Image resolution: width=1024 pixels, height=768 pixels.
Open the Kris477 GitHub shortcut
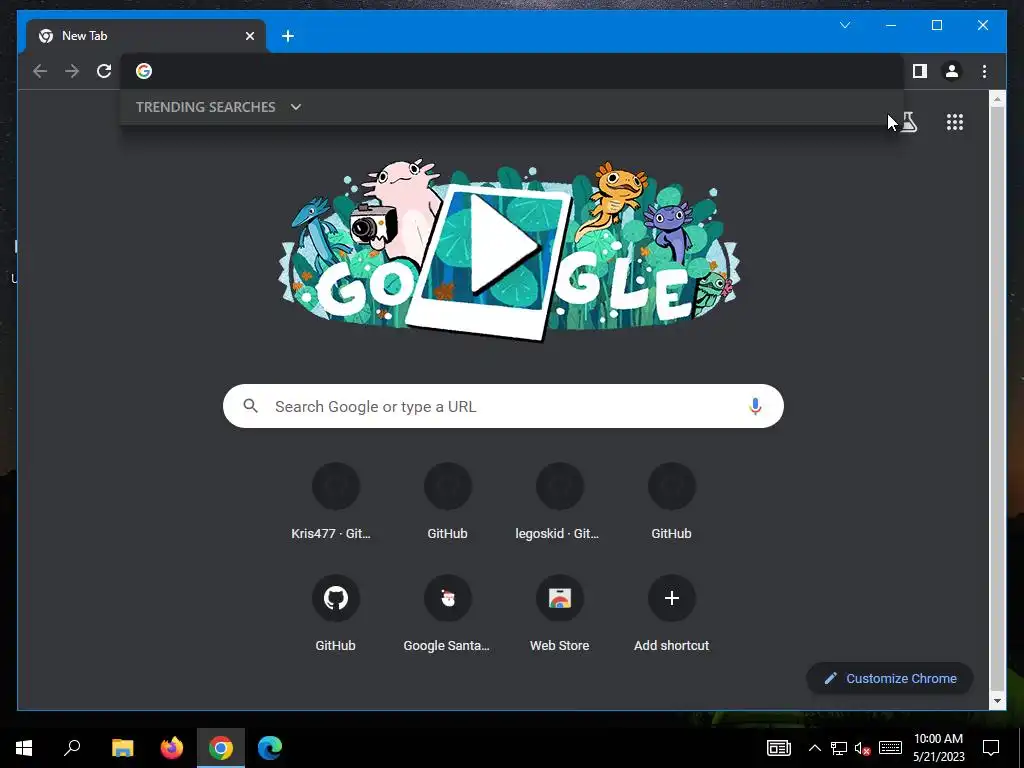click(335, 502)
